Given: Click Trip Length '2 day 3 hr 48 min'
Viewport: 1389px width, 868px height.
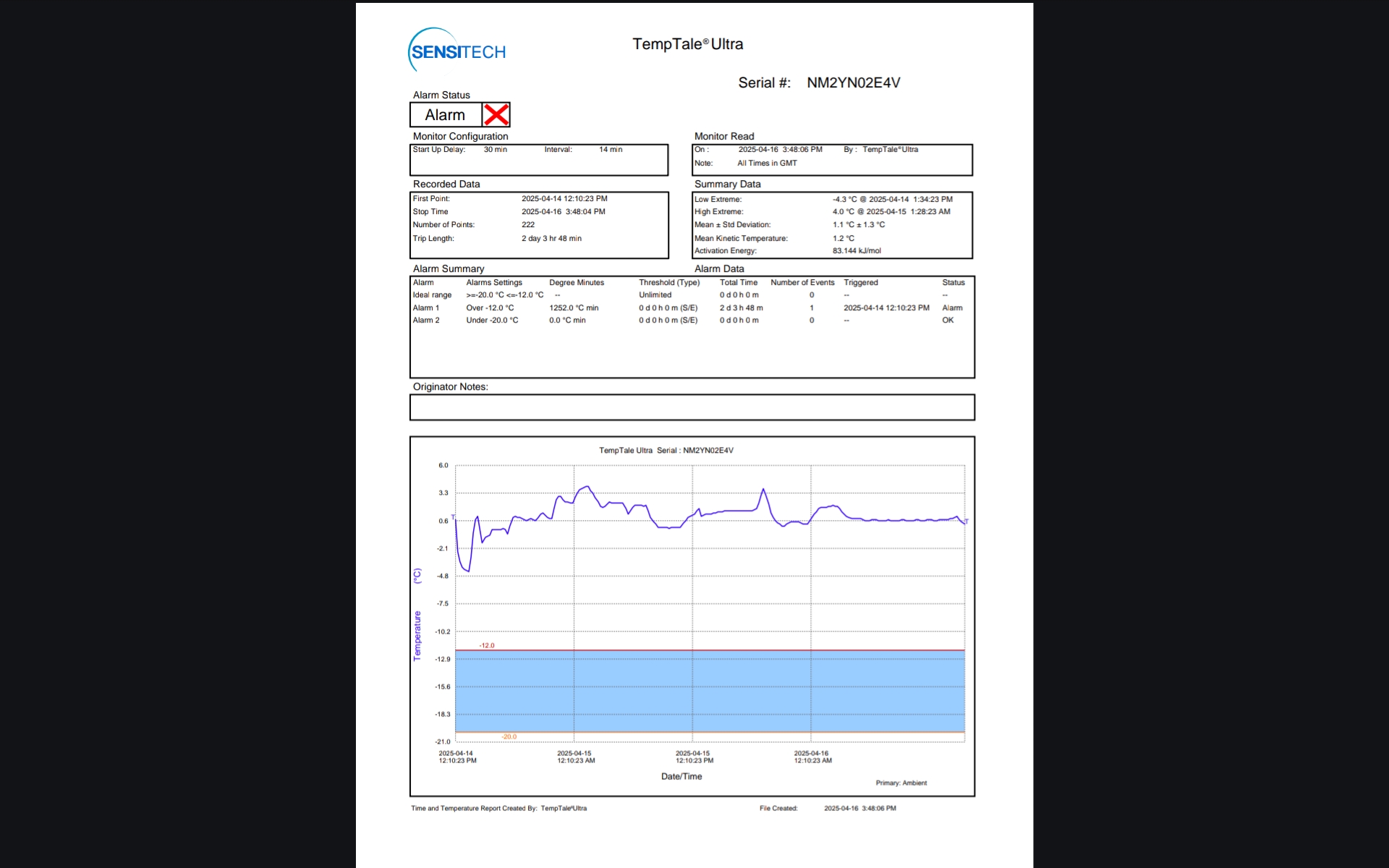Looking at the screenshot, I should [551, 239].
